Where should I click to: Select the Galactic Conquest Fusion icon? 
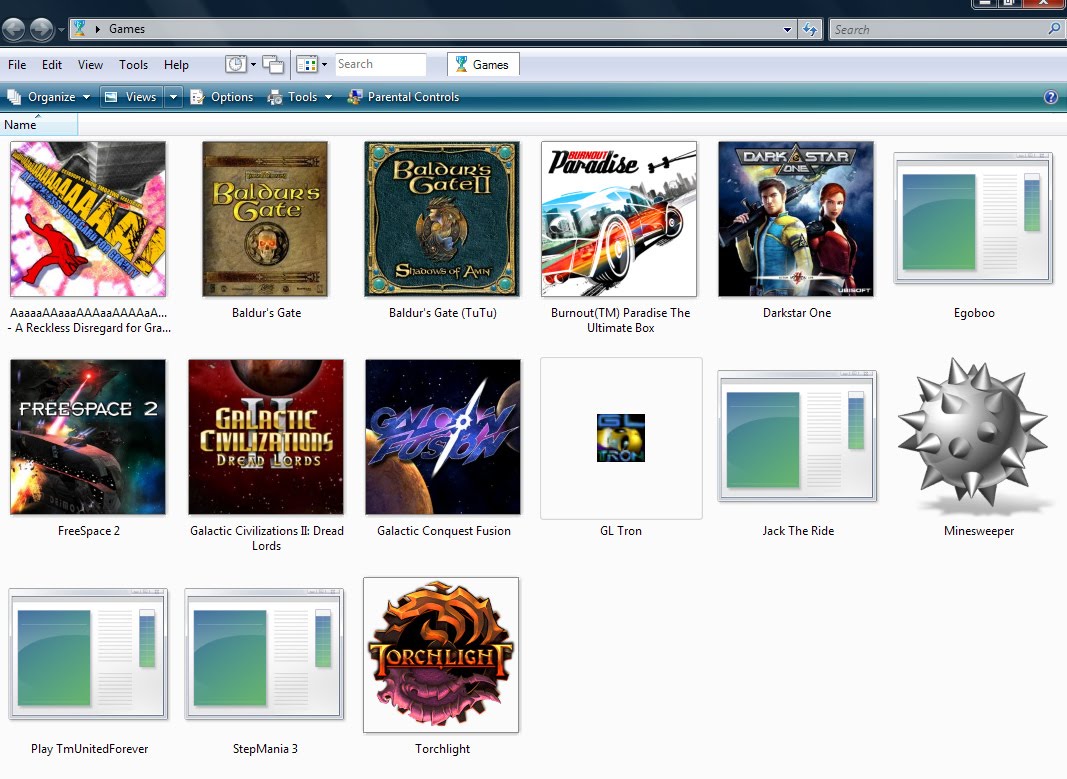pyautogui.click(x=443, y=437)
